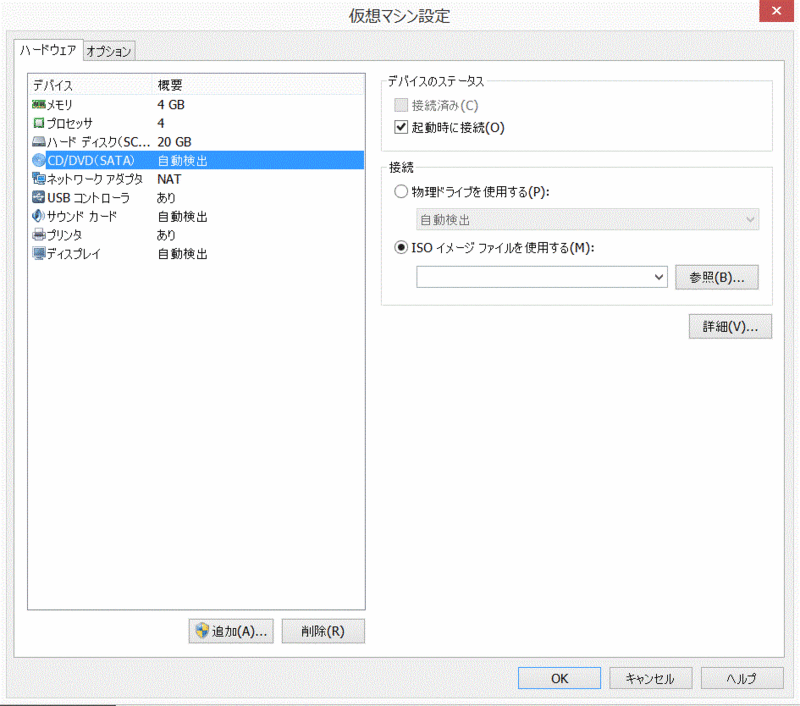The width and height of the screenshot is (800, 706).
Task: Select the 物理ドライブを使用する radio button
Action: point(401,192)
